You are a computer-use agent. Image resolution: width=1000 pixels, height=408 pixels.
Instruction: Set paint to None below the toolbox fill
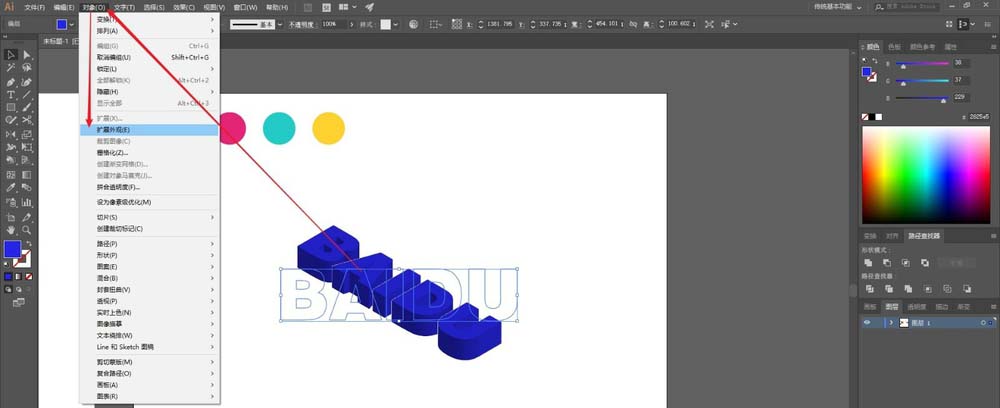pos(29,277)
